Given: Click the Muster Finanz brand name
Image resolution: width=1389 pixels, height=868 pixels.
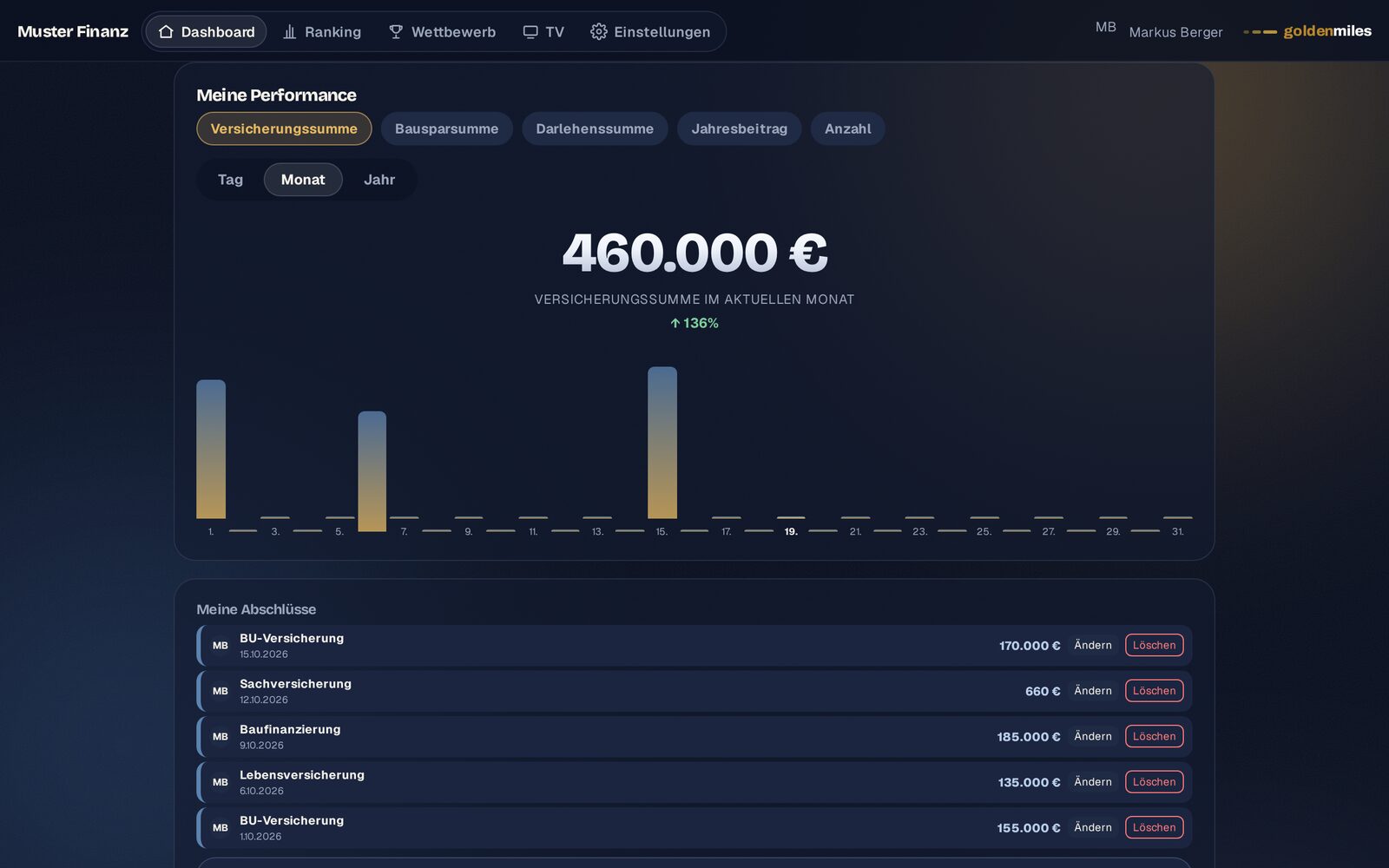Looking at the screenshot, I should pos(73,31).
